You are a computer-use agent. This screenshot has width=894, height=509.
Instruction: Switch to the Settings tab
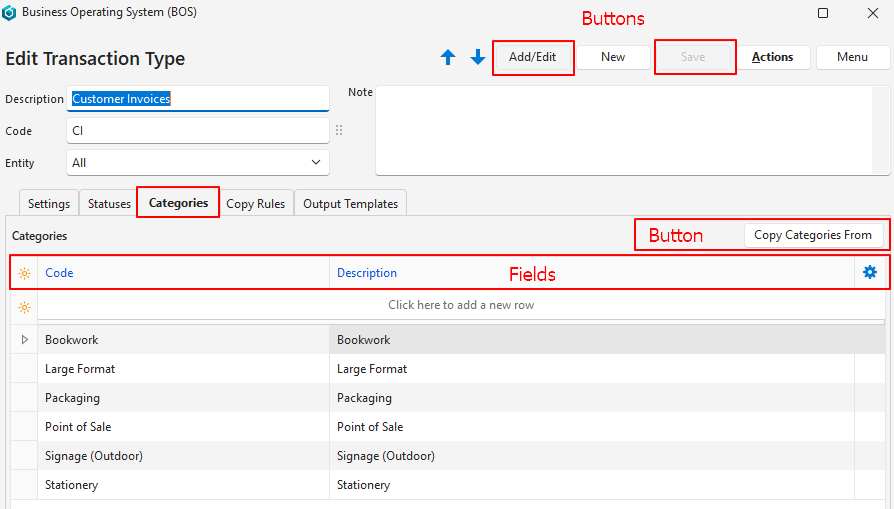coord(49,204)
